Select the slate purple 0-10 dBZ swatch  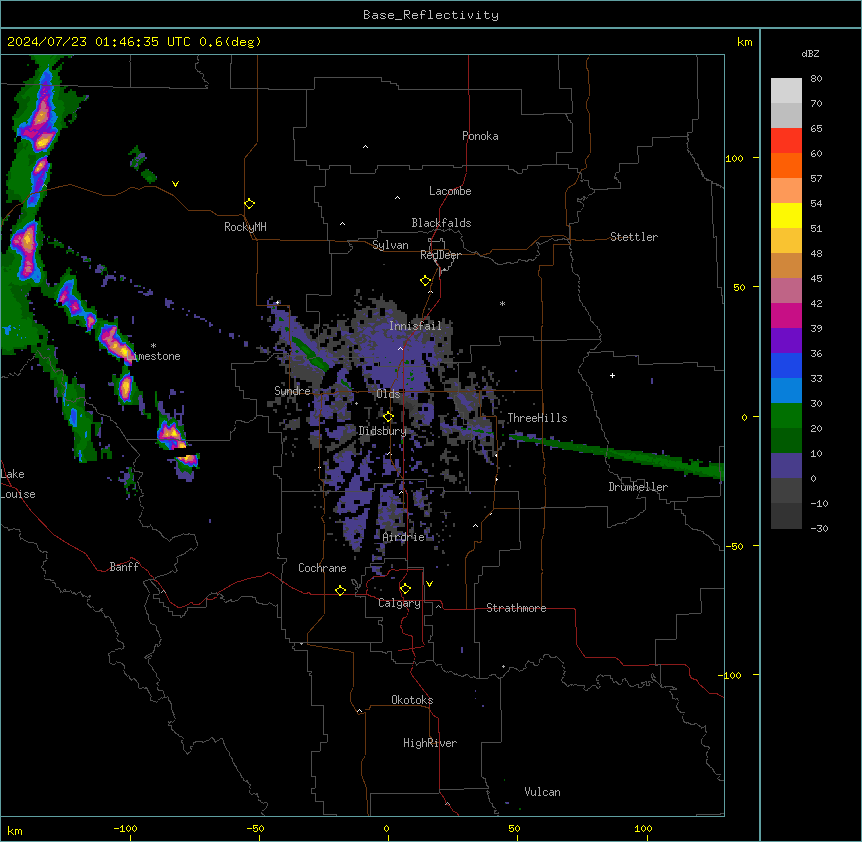coord(786,466)
